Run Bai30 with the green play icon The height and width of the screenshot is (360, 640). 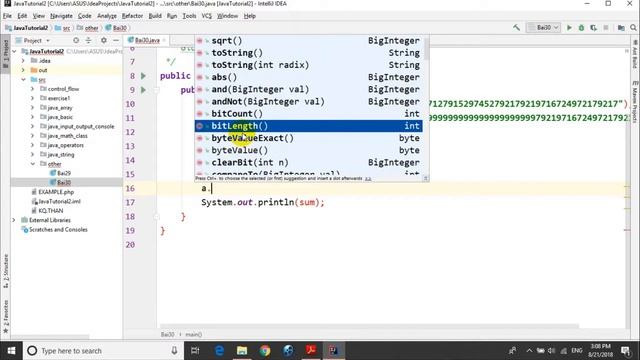point(569,28)
